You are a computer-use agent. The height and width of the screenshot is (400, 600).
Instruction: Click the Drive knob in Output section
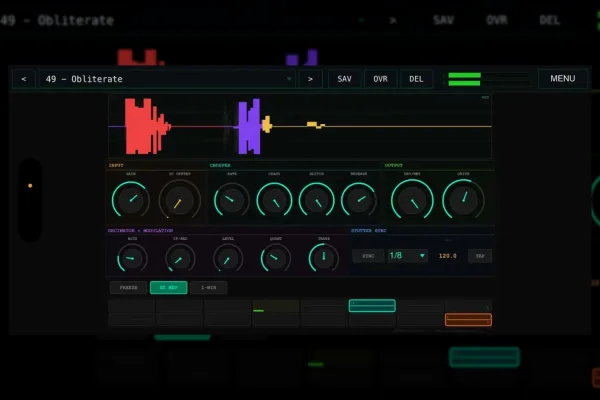463,199
